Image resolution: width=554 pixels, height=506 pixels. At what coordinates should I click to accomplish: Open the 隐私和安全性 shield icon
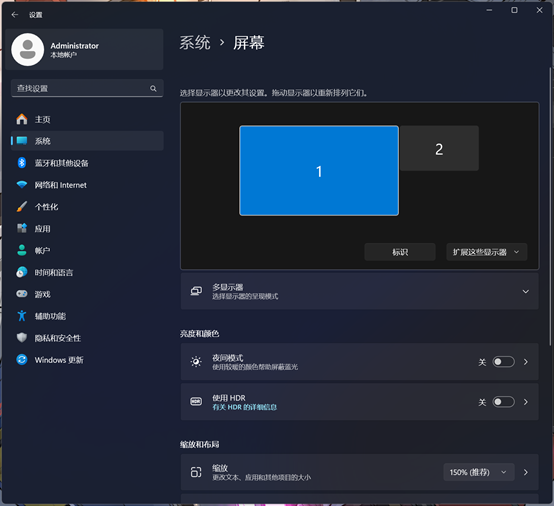(22, 337)
